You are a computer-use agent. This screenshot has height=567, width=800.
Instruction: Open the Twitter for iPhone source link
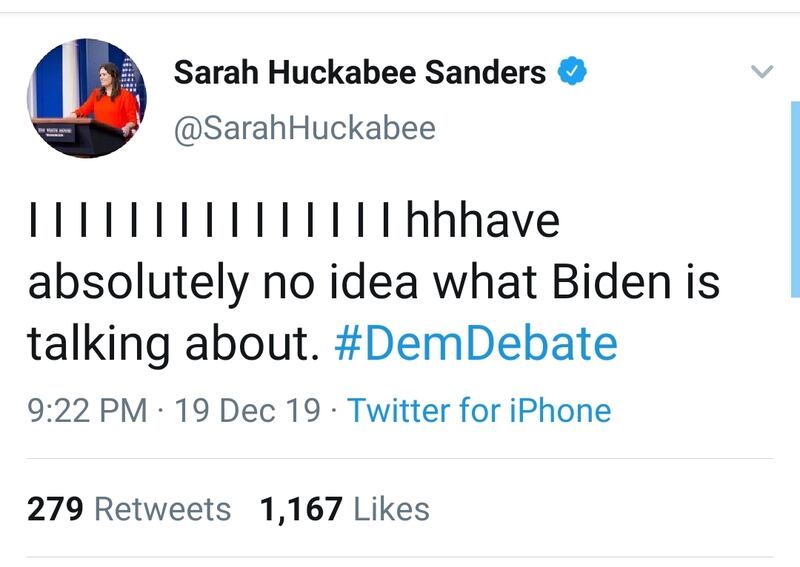tap(479, 410)
